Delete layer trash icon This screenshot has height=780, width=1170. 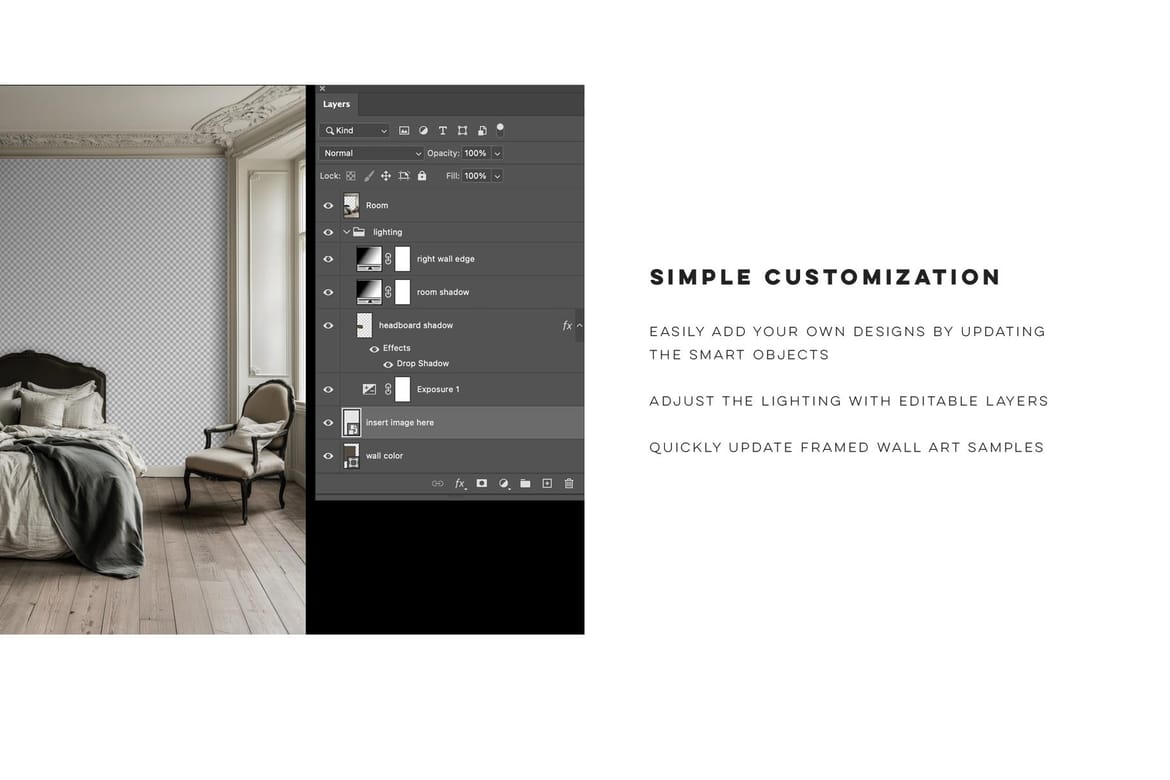[x=569, y=484]
